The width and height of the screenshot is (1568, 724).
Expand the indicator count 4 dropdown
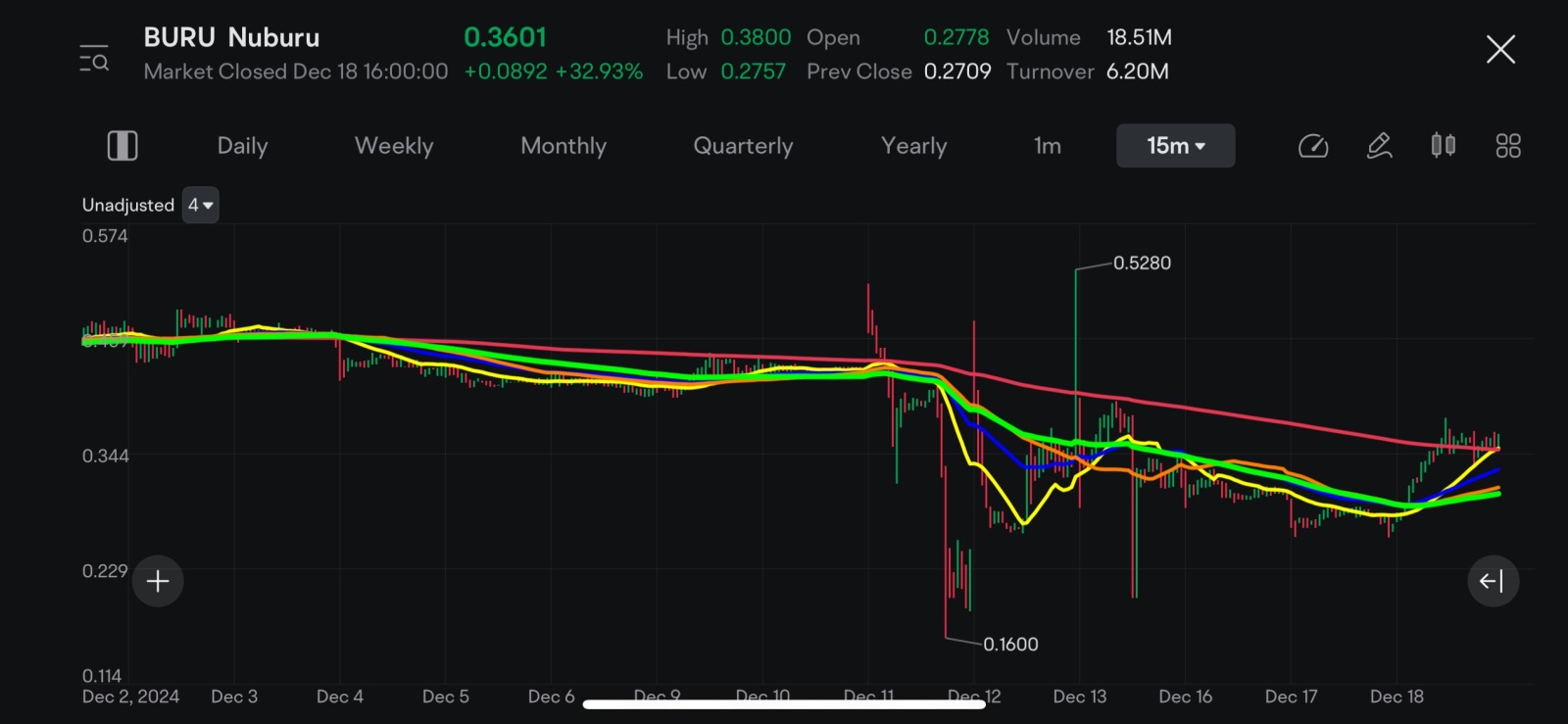click(201, 205)
